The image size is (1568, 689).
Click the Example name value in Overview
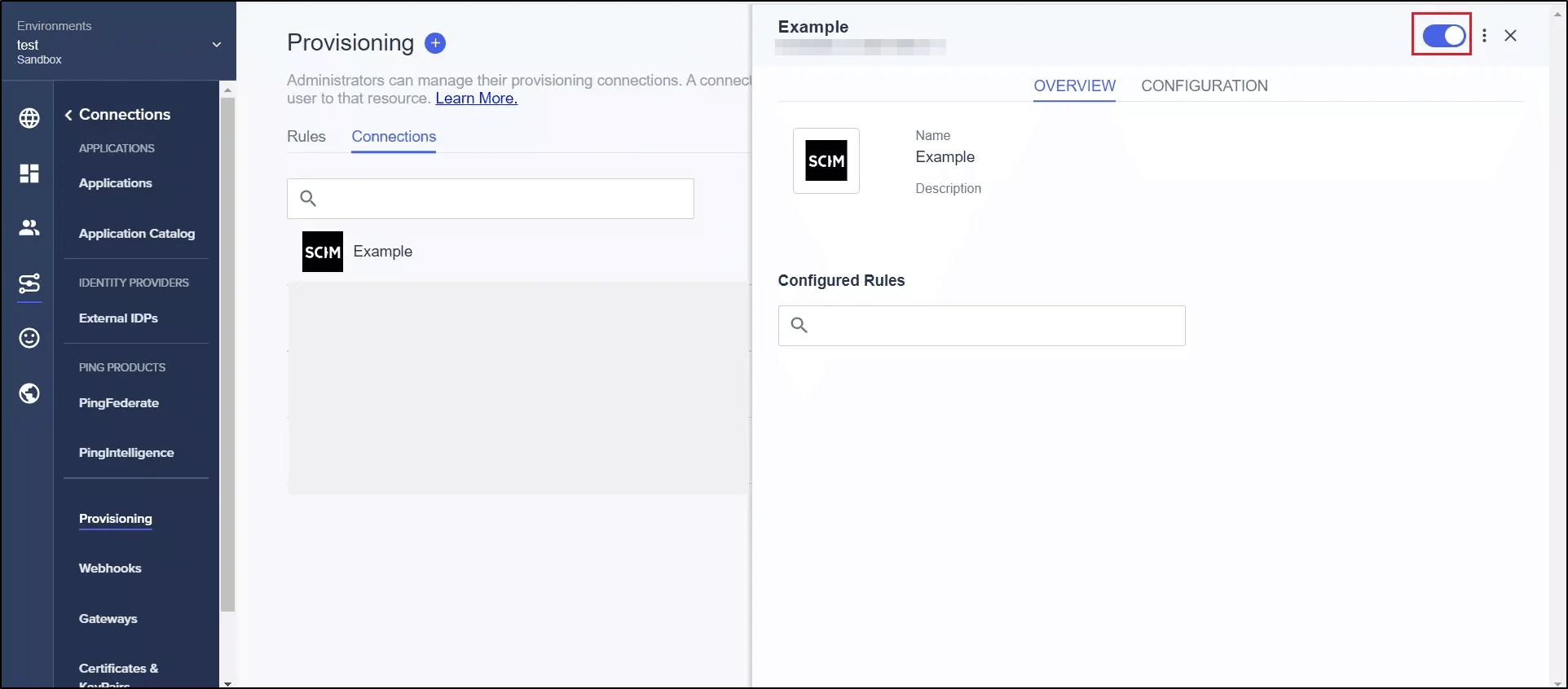pyautogui.click(x=945, y=157)
